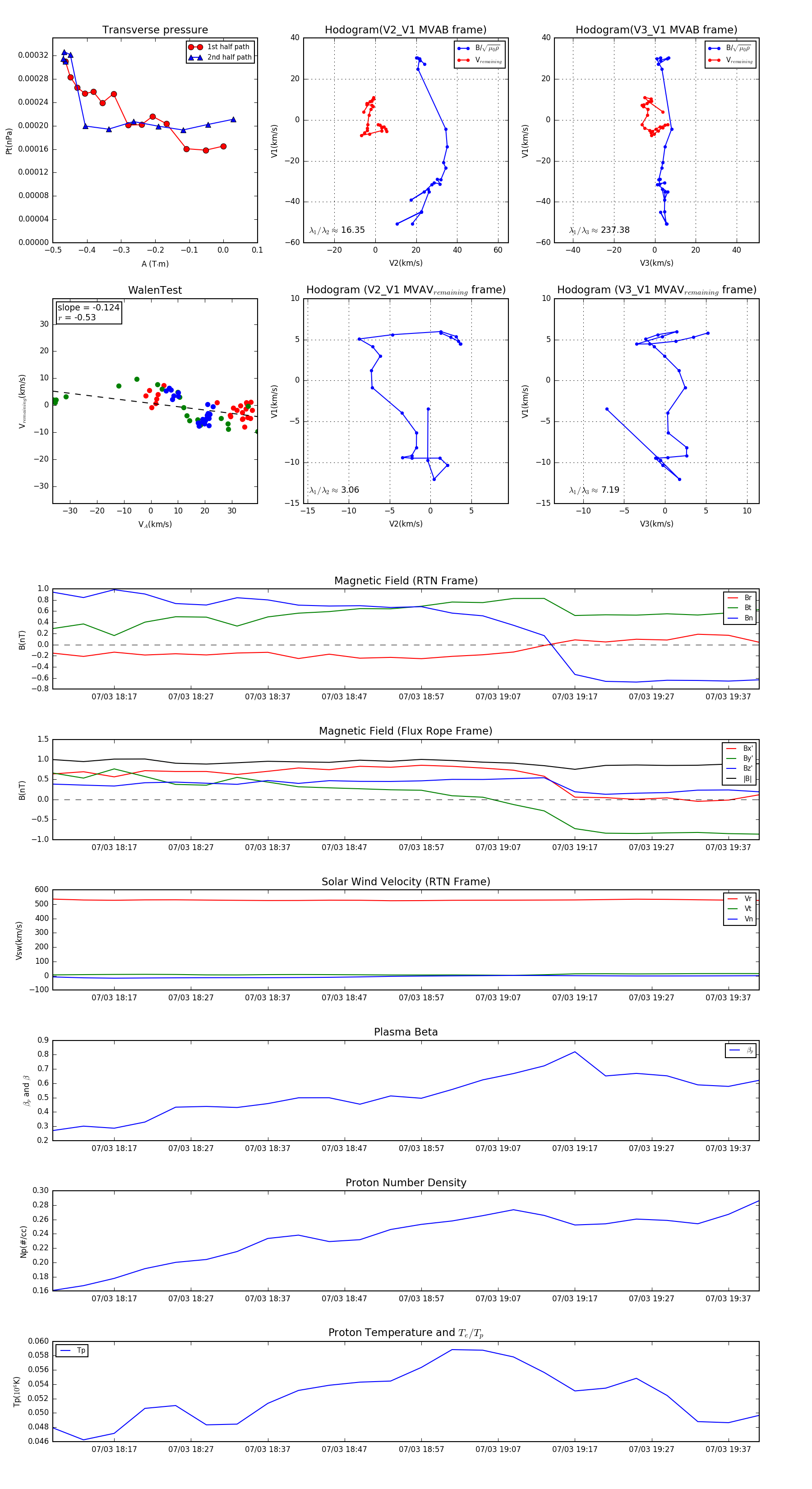Click the "A (T·m)" x-axis label

tap(155, 264)
